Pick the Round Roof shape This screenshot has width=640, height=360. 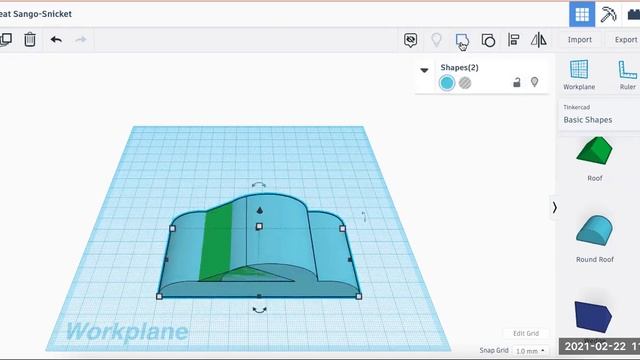tap(595, 231)
